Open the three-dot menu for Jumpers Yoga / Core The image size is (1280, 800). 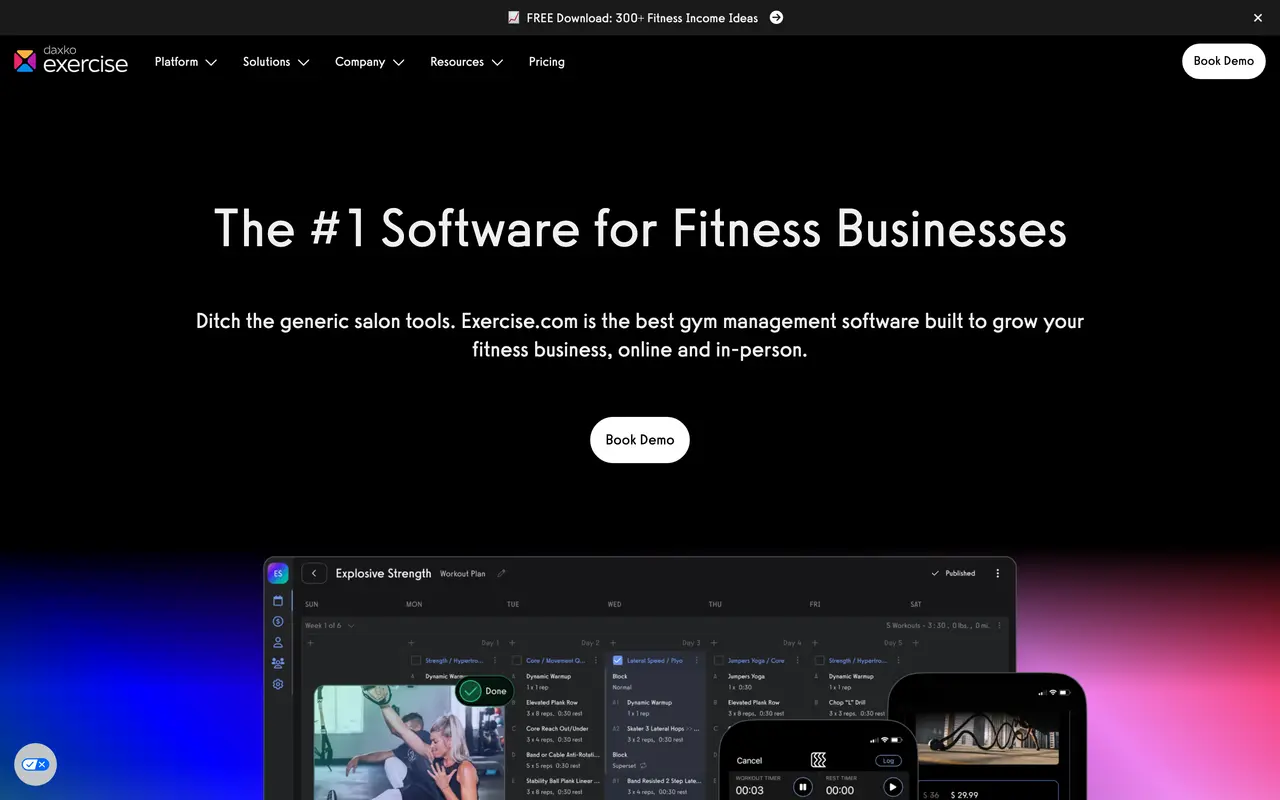[797, 661]
